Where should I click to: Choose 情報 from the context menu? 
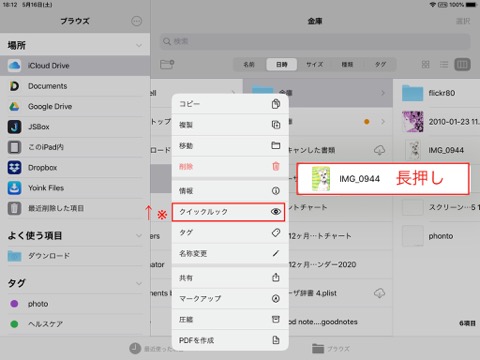click(230, 191)
